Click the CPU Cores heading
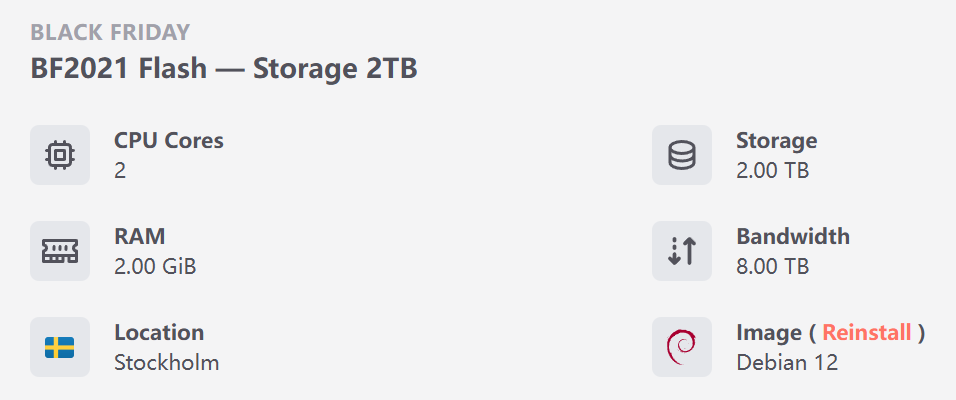This screenshot has width=956, height=400. (169, 140)
